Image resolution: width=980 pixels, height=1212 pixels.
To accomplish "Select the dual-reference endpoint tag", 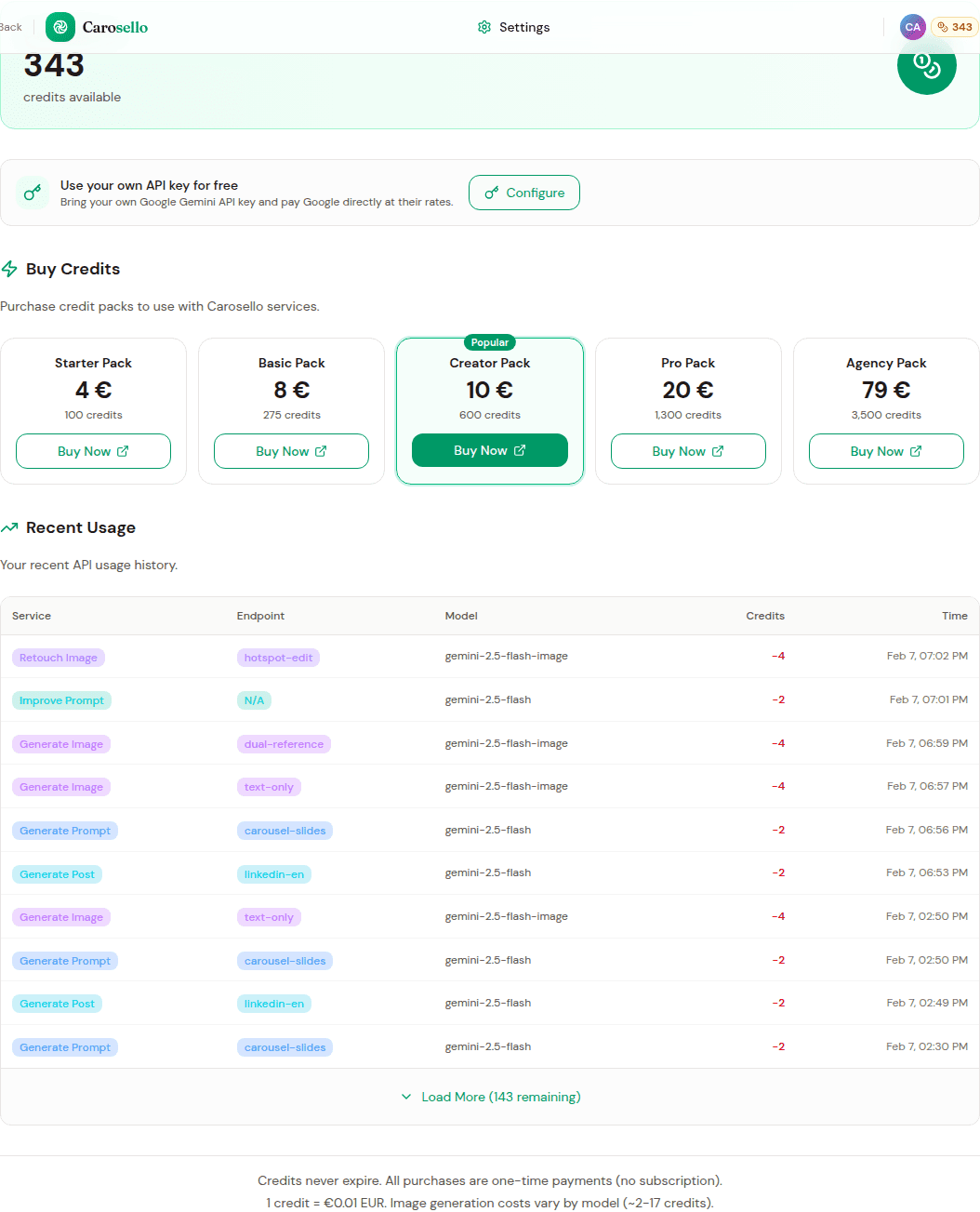I will coord(284,744).
